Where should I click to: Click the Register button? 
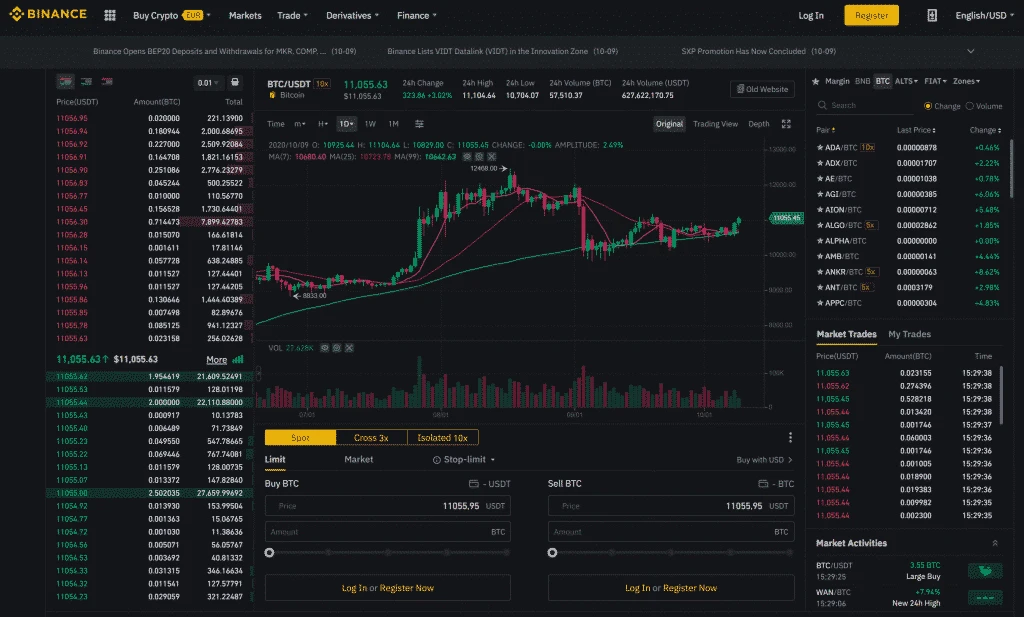(869, 15)
